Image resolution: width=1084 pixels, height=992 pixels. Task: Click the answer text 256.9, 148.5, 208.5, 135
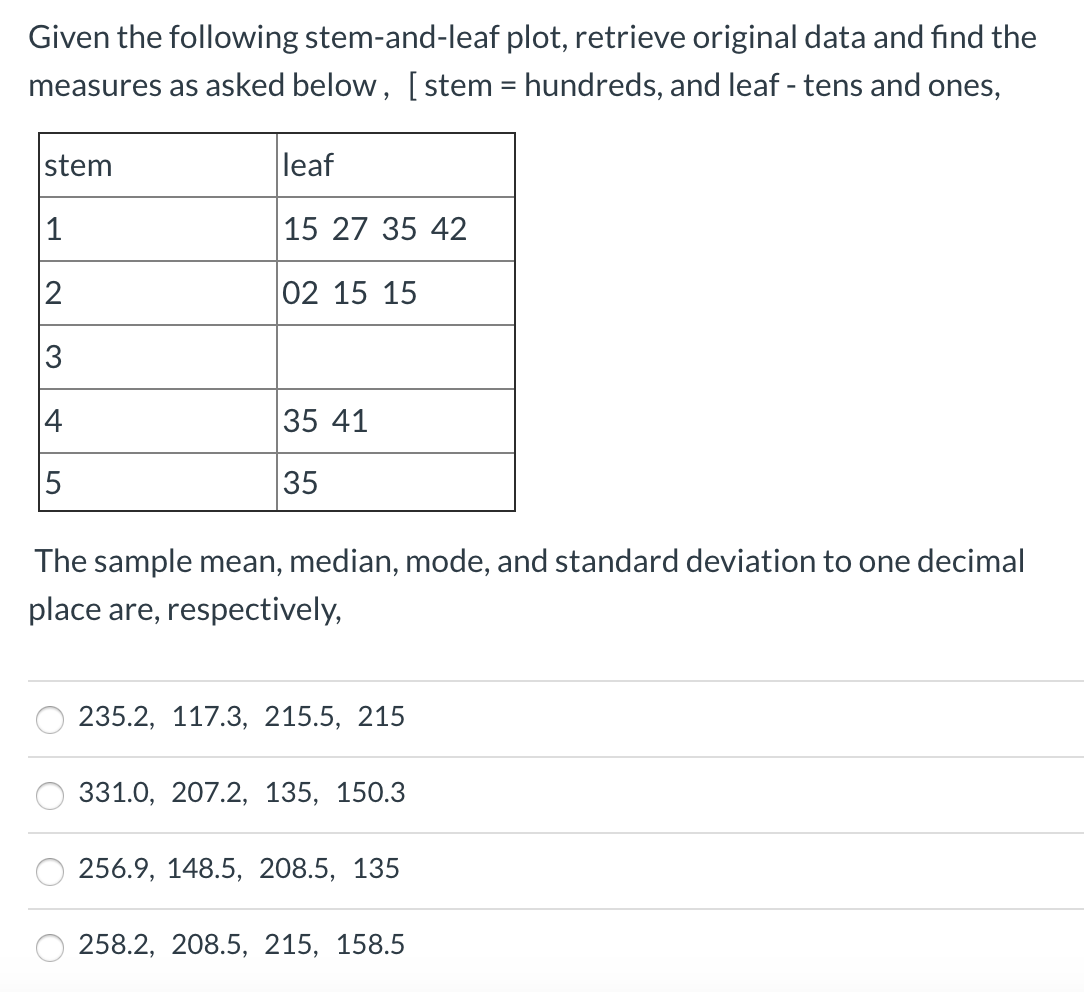click(238, 869)
